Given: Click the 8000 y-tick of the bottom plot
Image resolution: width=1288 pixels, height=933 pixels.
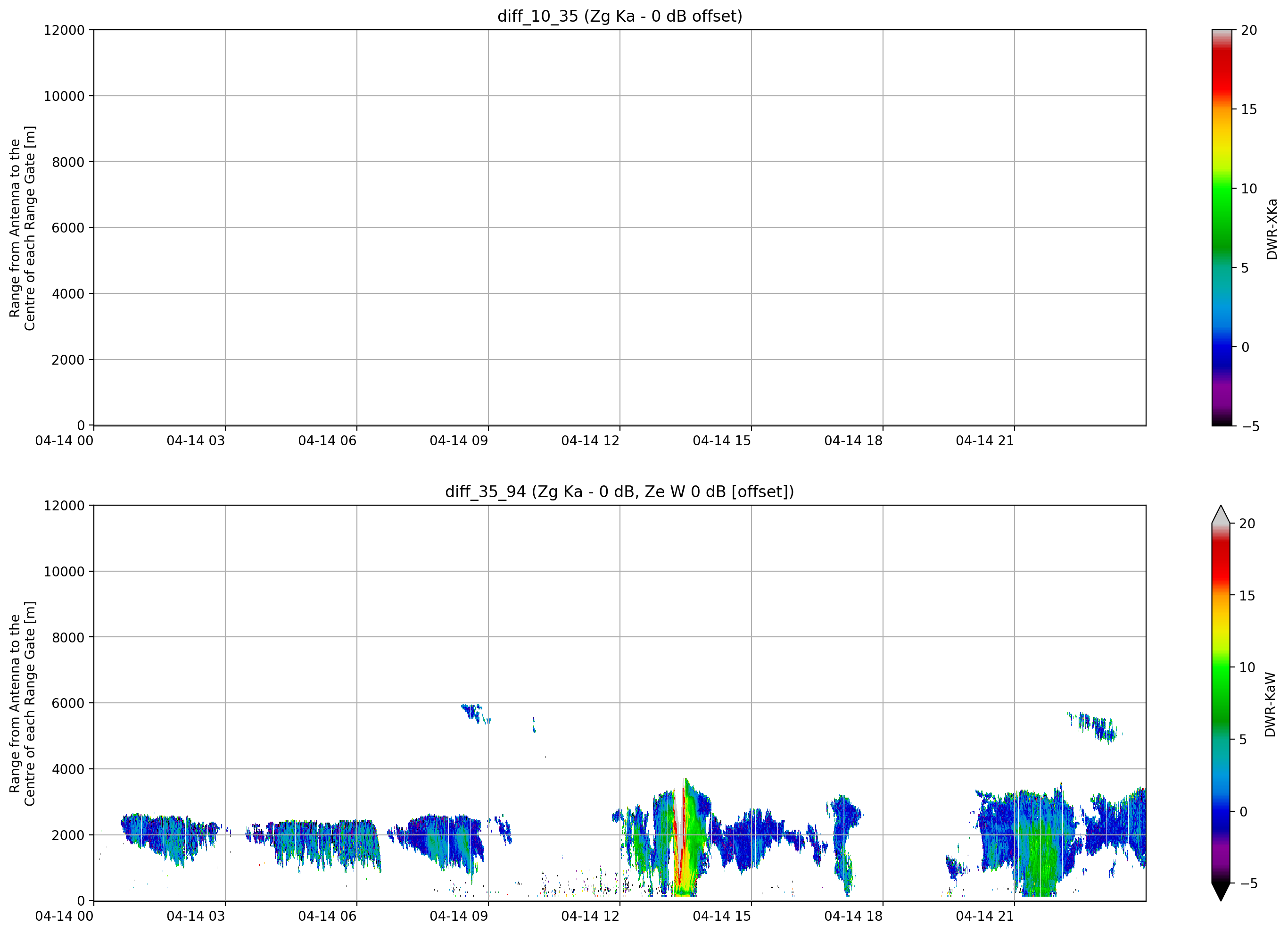Looking at the screenshot, I should (x=68, y=638).
